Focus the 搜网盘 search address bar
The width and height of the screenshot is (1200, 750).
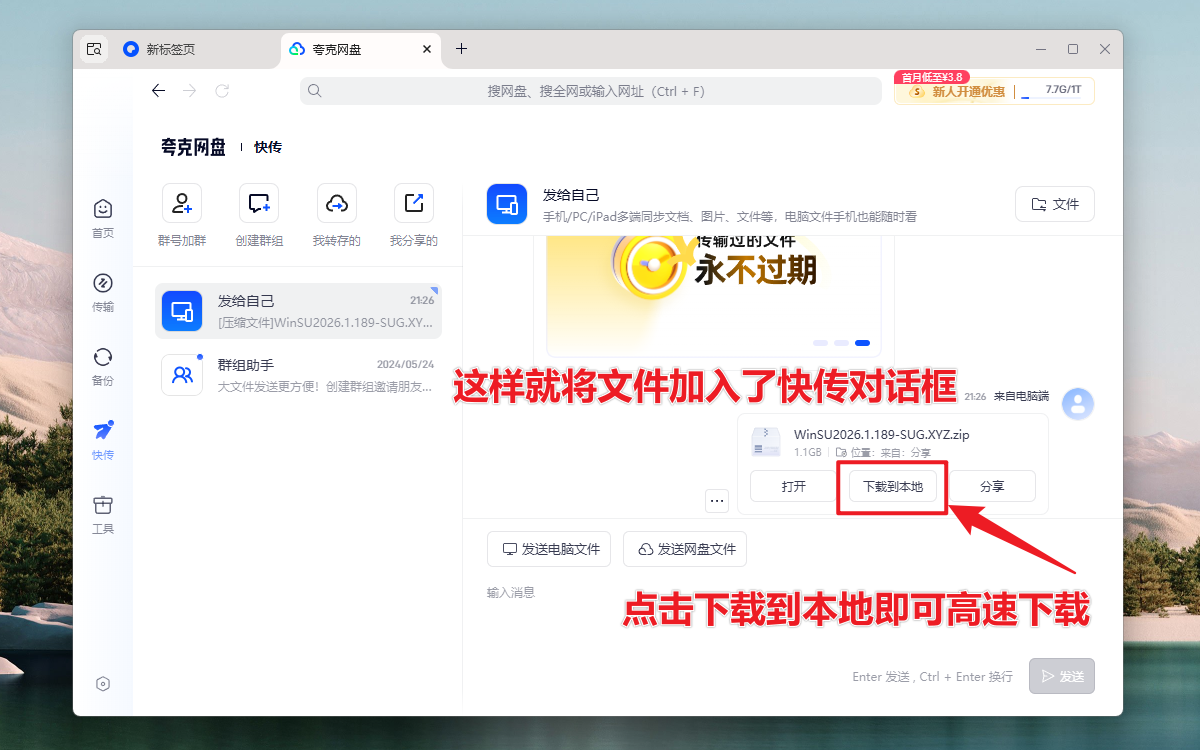click(x=590, y=91)
